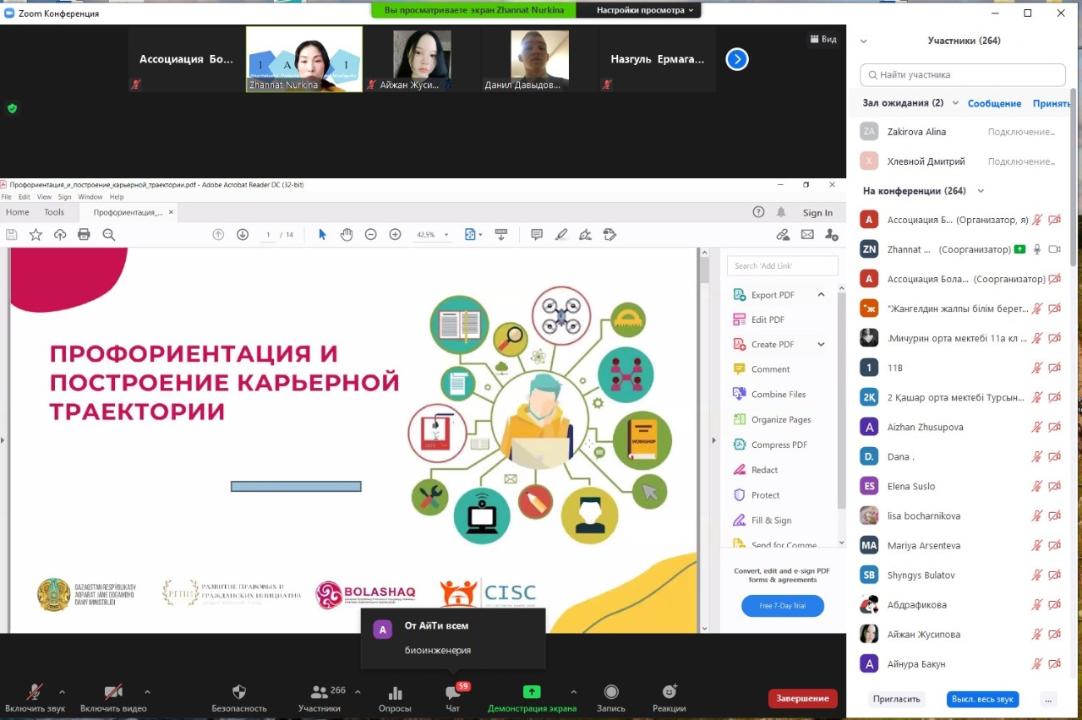Collapse the Зал ожидания (2) section

point(956,103)
